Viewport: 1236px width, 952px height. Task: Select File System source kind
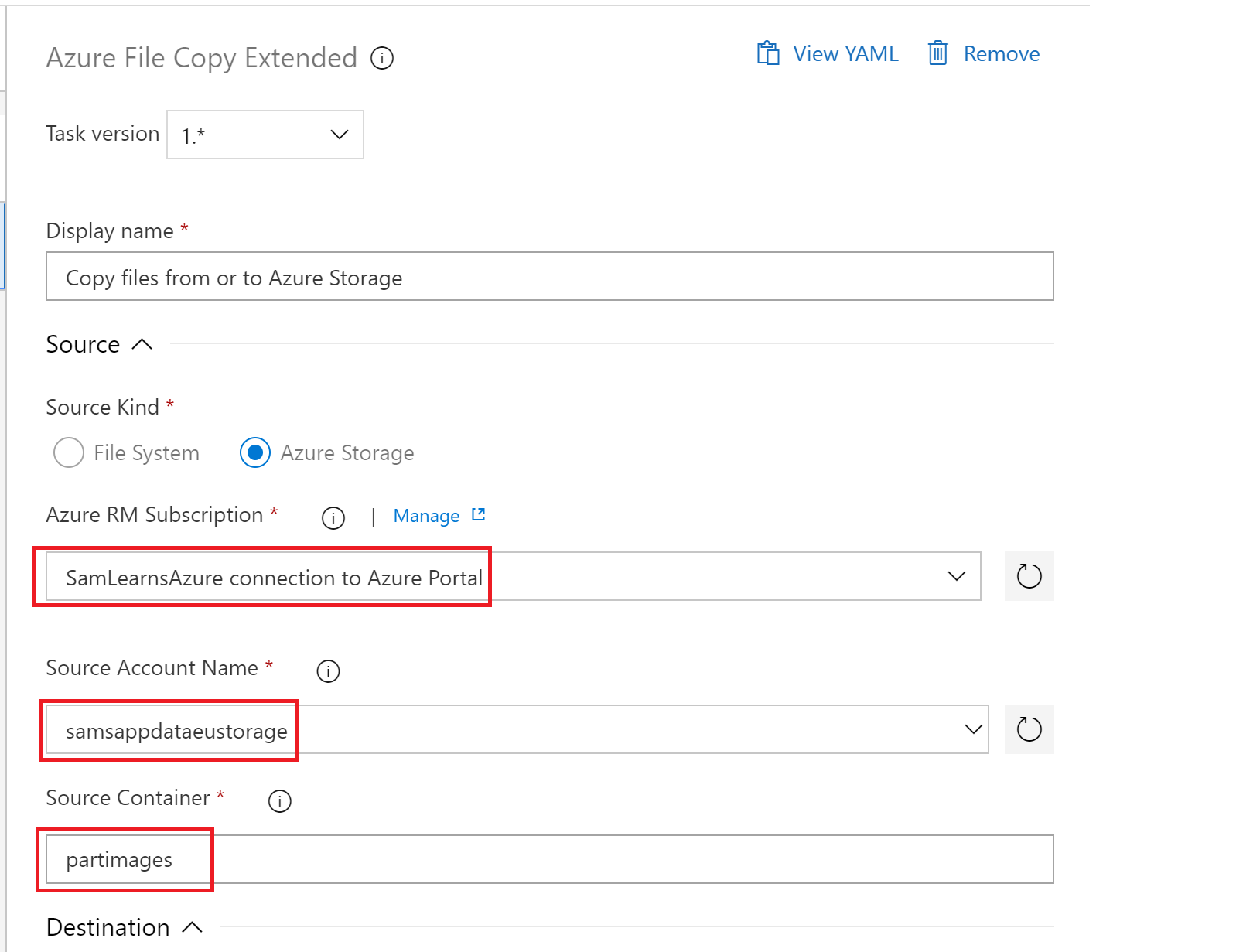[x=69, y=452]
